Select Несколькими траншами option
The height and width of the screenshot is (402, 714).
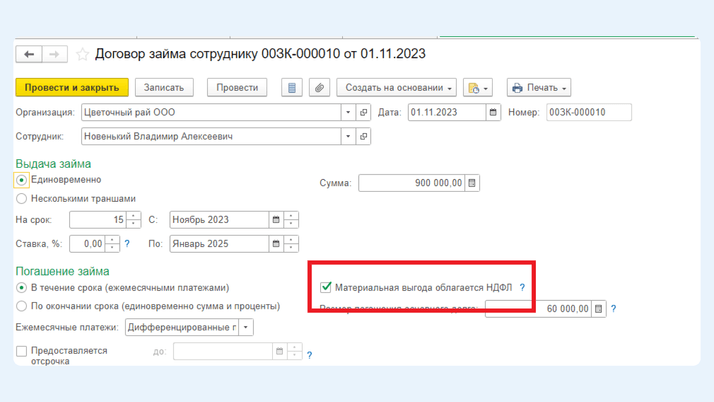point(21,199)
